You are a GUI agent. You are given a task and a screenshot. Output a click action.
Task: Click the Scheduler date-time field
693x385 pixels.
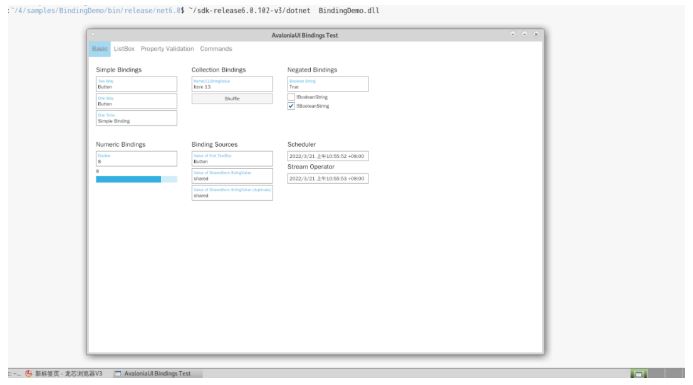click(x=328, y=156)
